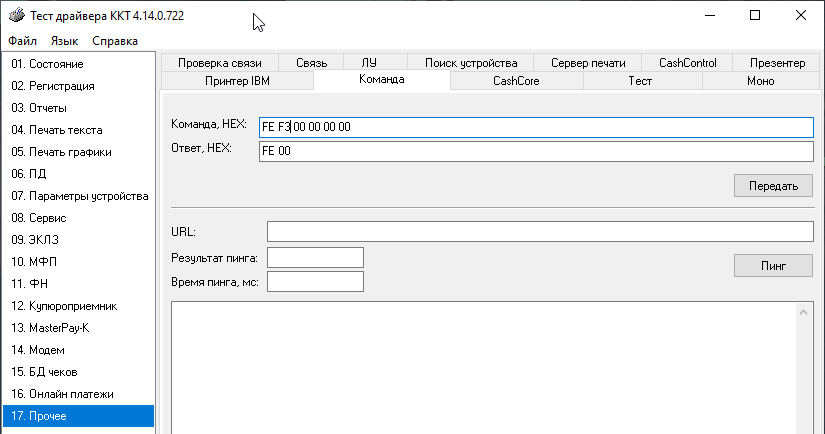Screen dimensions: 825x434
Task: Maximize the Тест драйвера ККТ window
Action: coord(755,15)
